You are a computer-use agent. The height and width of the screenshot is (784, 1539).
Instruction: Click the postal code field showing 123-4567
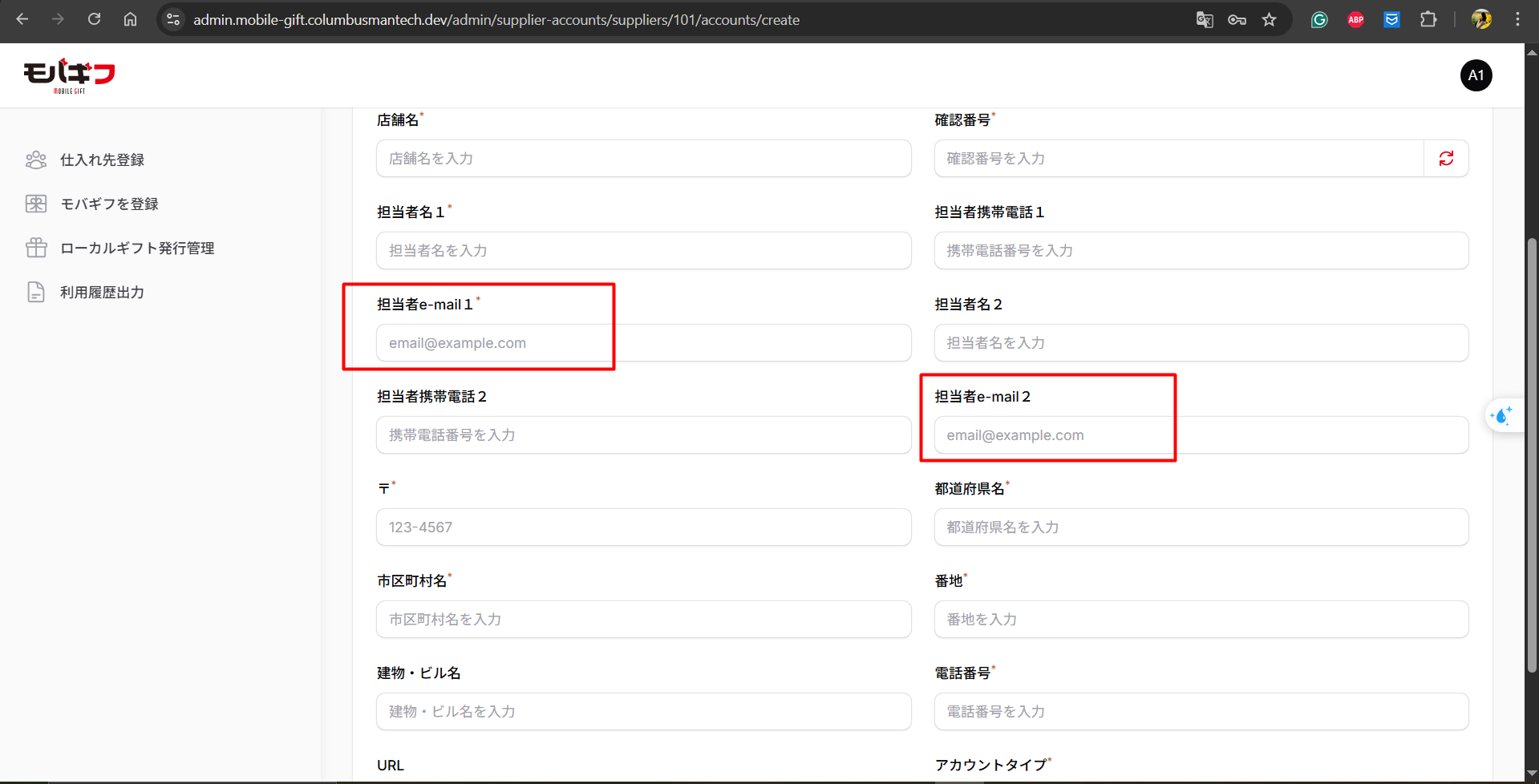(x=643, y=527)
